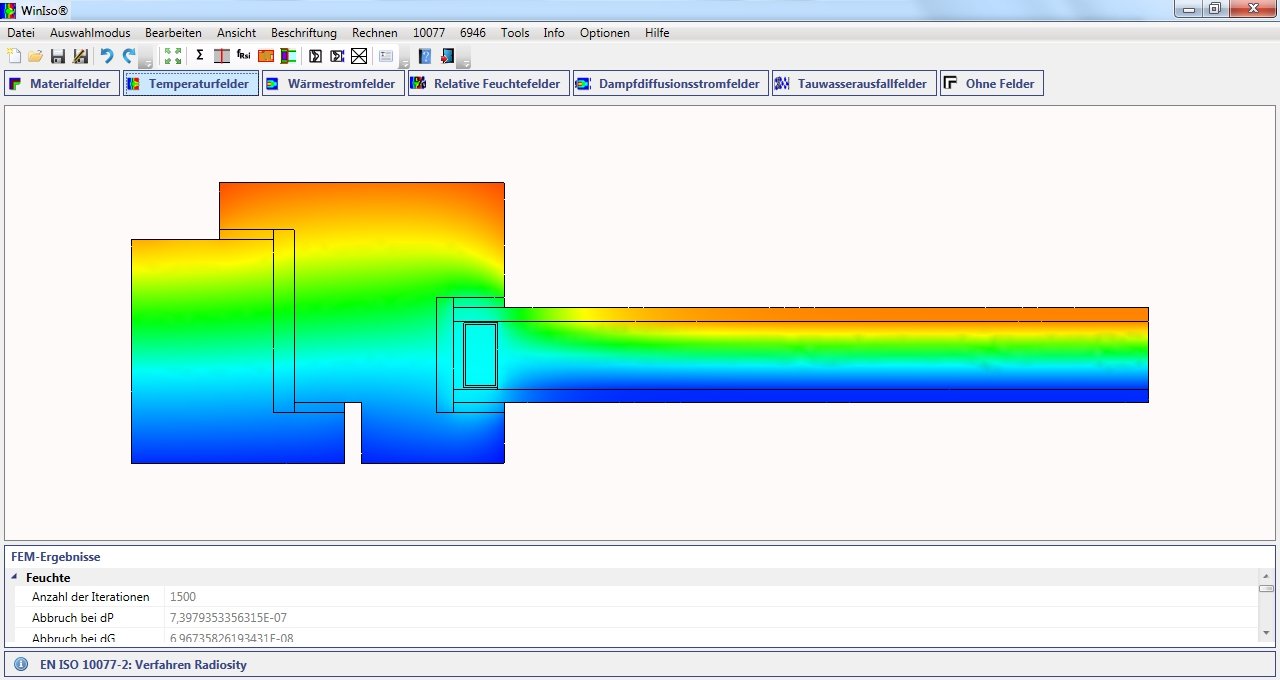1280x680 pixels.
Task: Open toolbar overflow arrow after exit icon
Action: [464, 59]
